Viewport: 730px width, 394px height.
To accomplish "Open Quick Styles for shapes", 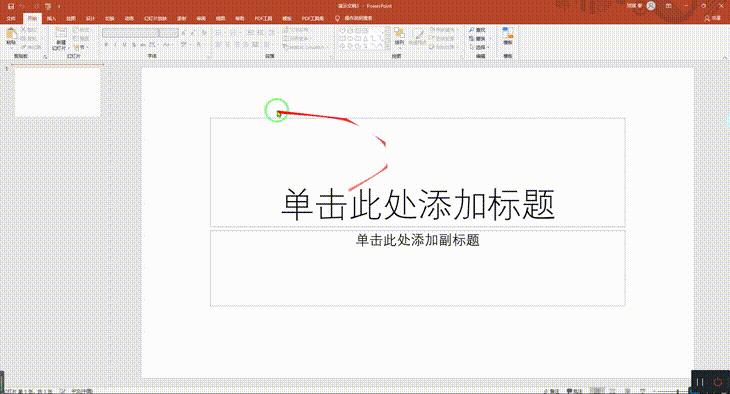I will click(x=418, y=36).
